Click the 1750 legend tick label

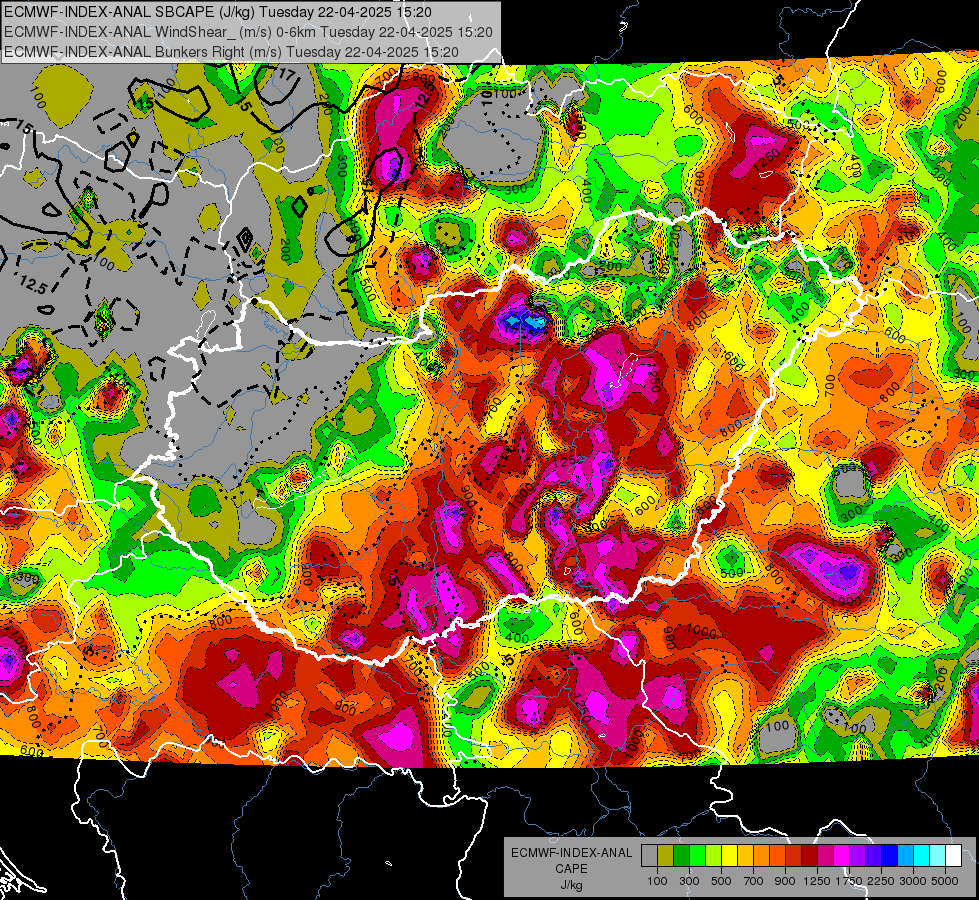pos(849,881)
